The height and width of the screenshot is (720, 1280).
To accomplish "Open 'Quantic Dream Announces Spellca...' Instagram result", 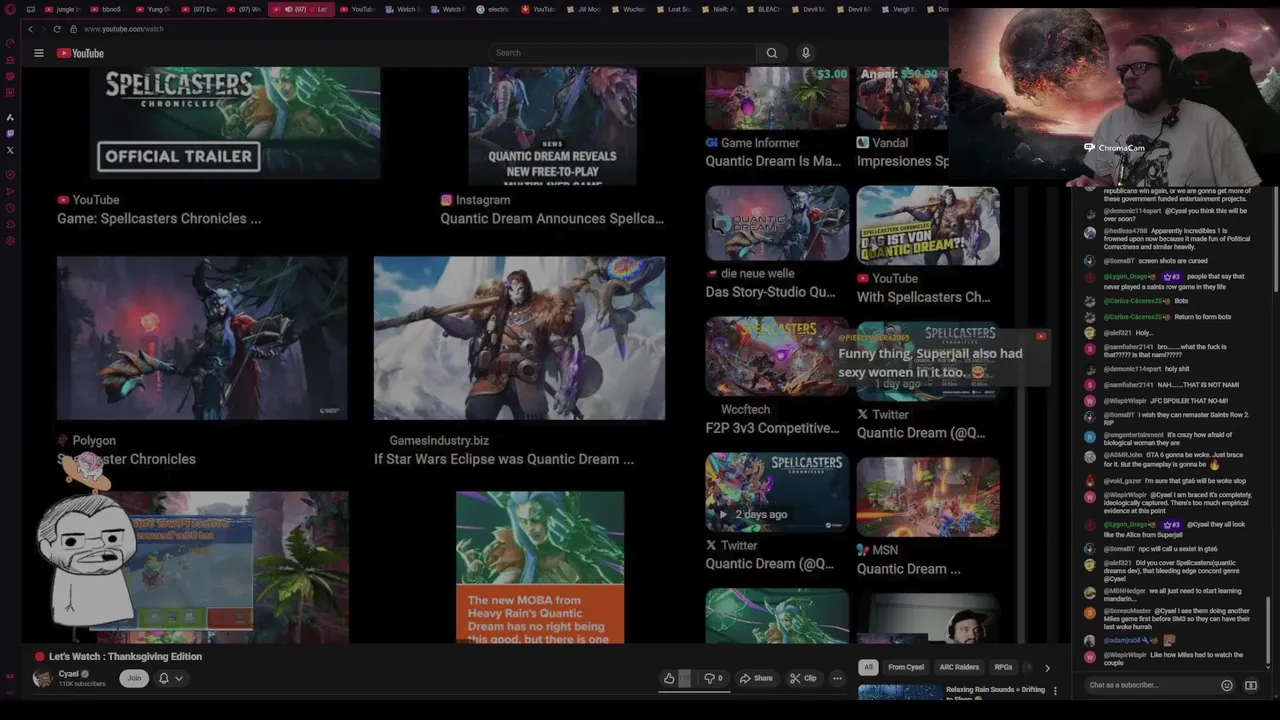I will pyautogui.click(x=552, y=218).
